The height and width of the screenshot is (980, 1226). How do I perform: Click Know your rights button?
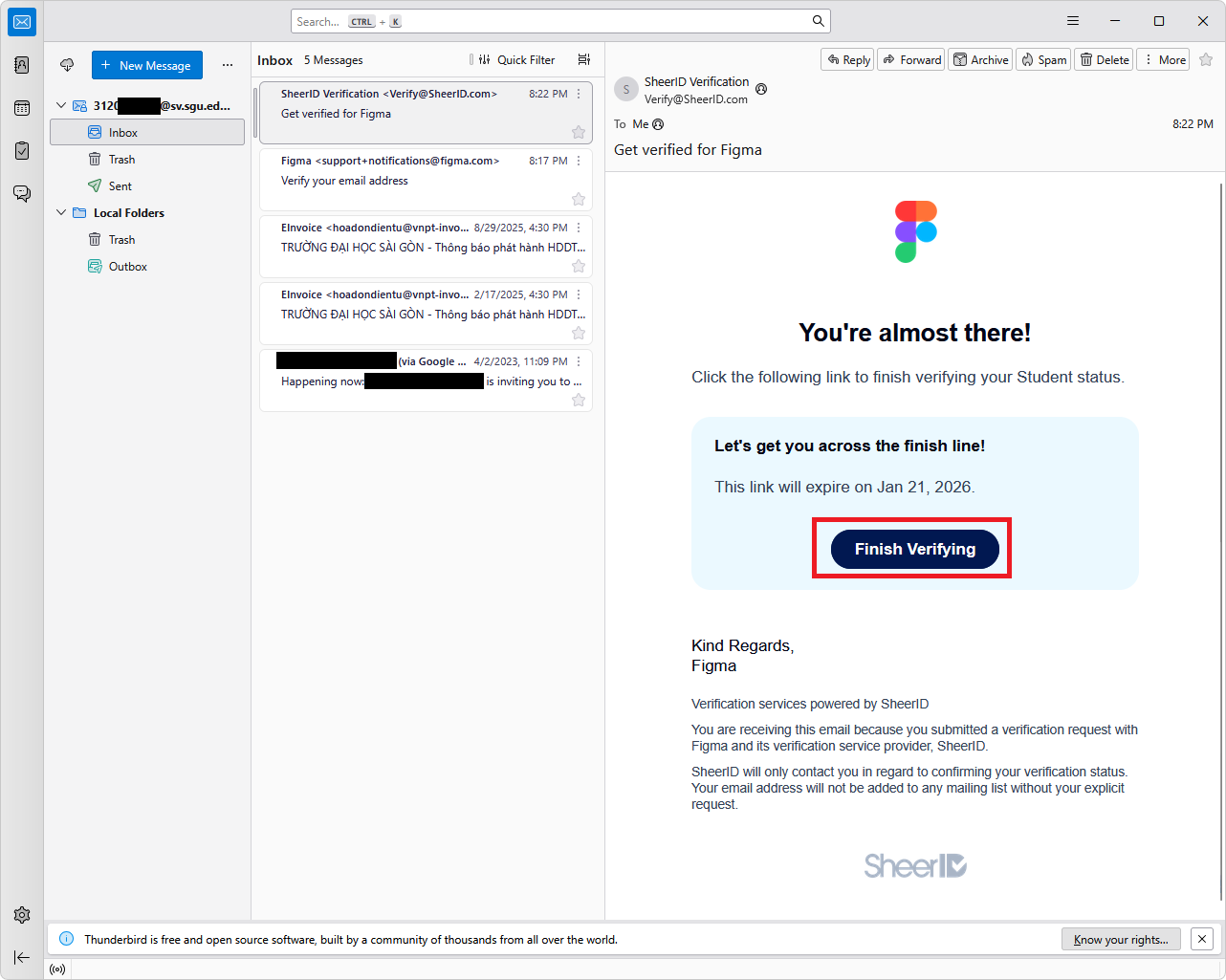click(1121, 939)
